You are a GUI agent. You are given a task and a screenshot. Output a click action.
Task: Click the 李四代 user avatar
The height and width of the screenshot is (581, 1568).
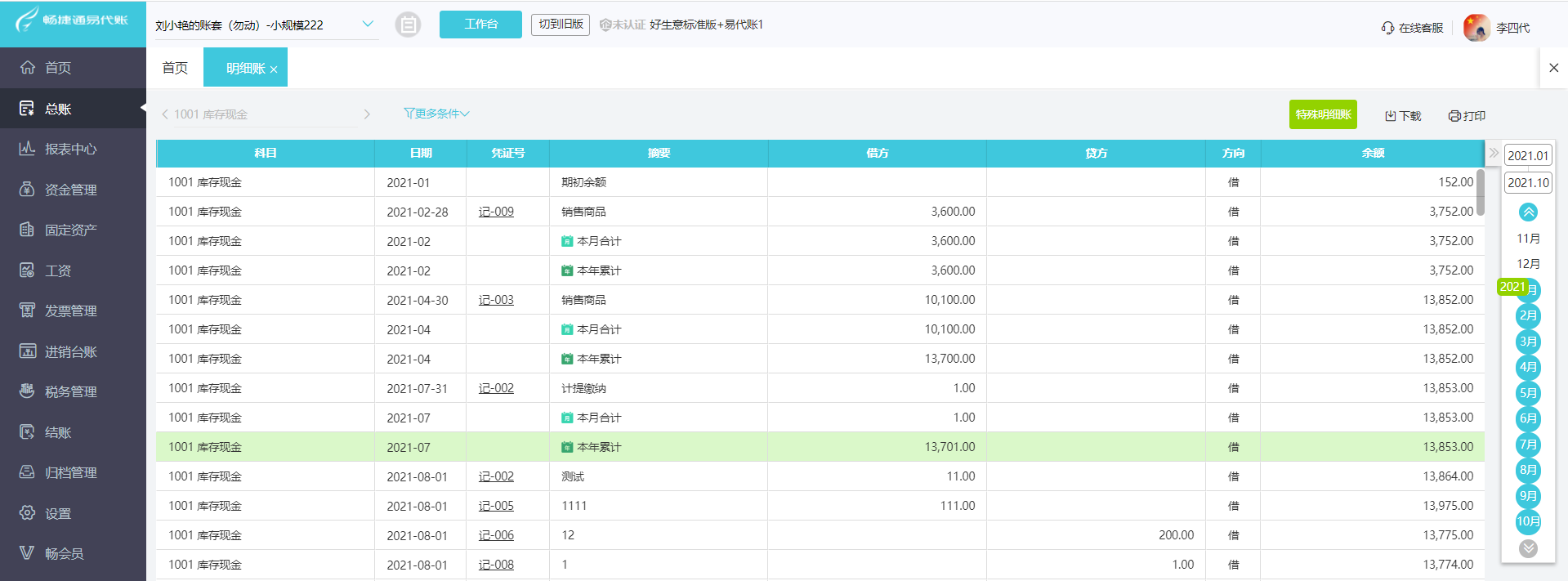1476,28
